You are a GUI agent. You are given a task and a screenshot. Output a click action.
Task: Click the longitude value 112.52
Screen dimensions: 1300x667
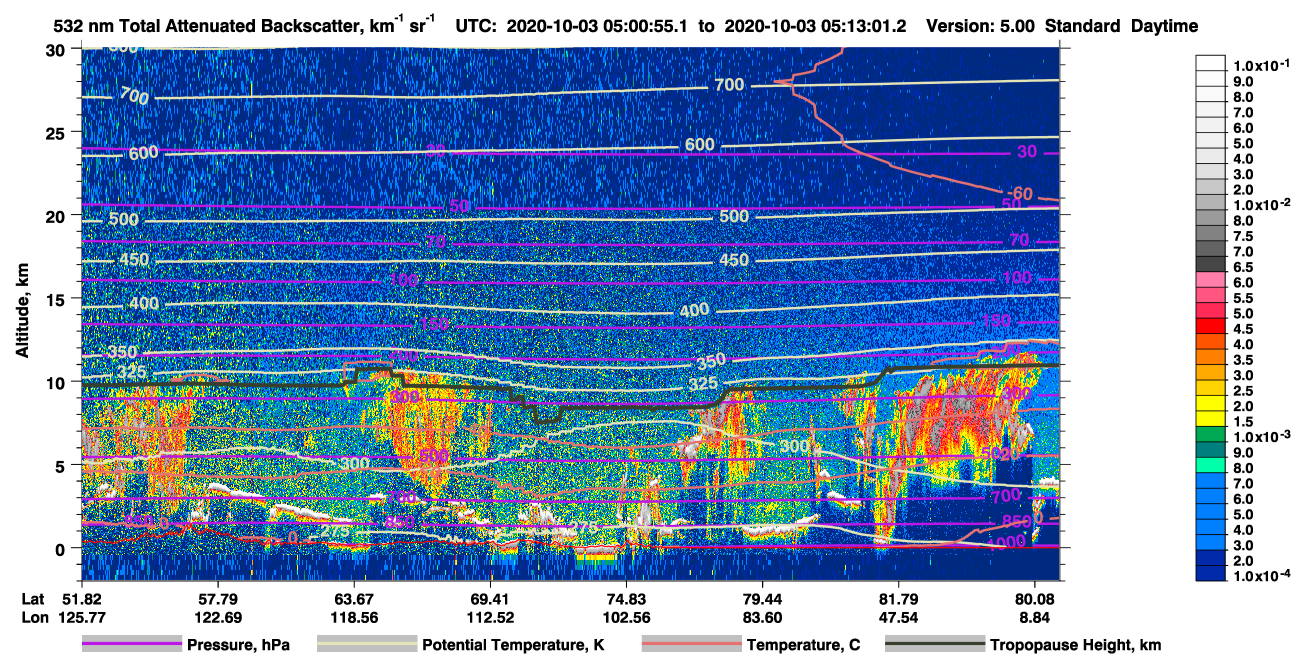(489, 616)
